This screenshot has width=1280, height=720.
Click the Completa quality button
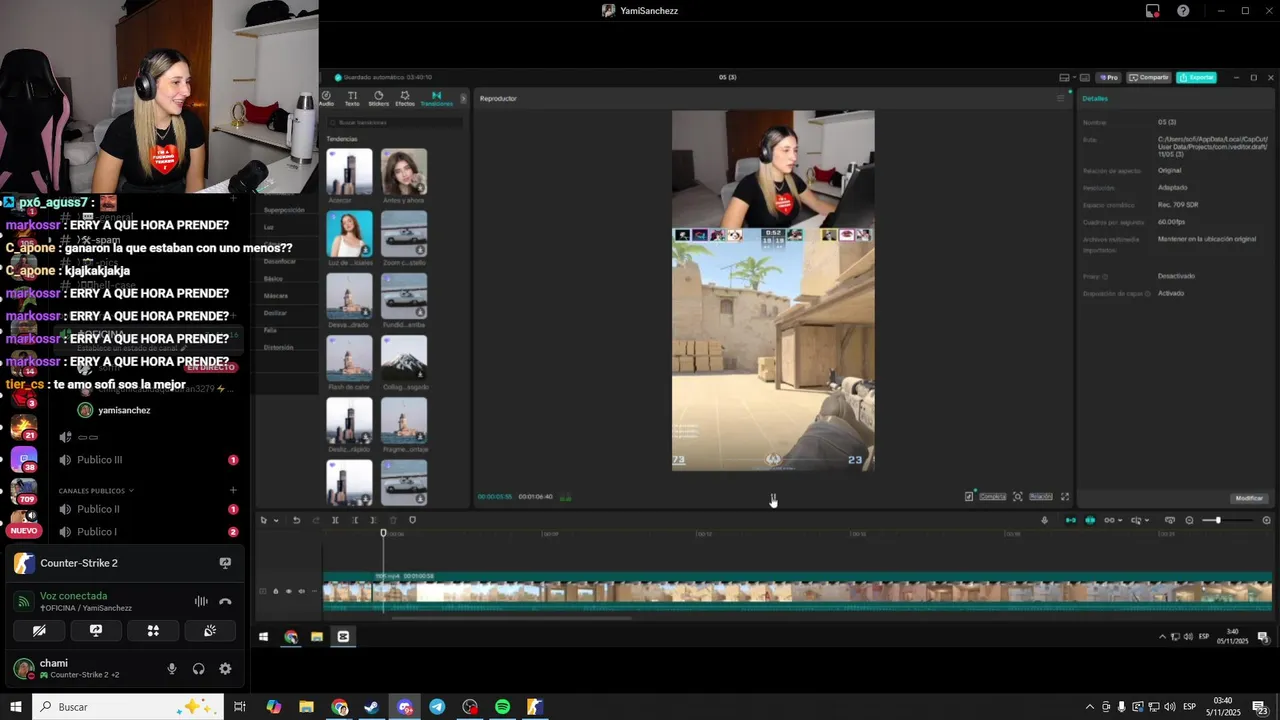[993, 497]
